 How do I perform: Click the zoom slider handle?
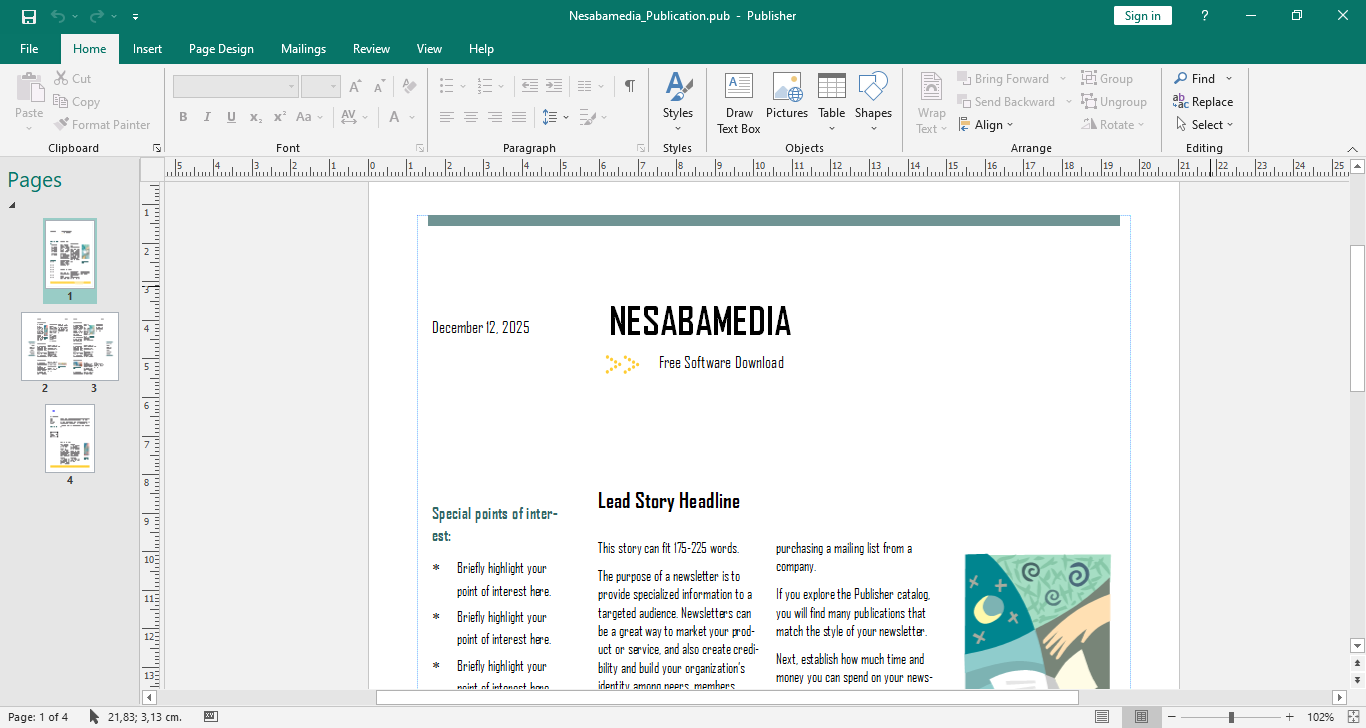[x=1231, y=717]
